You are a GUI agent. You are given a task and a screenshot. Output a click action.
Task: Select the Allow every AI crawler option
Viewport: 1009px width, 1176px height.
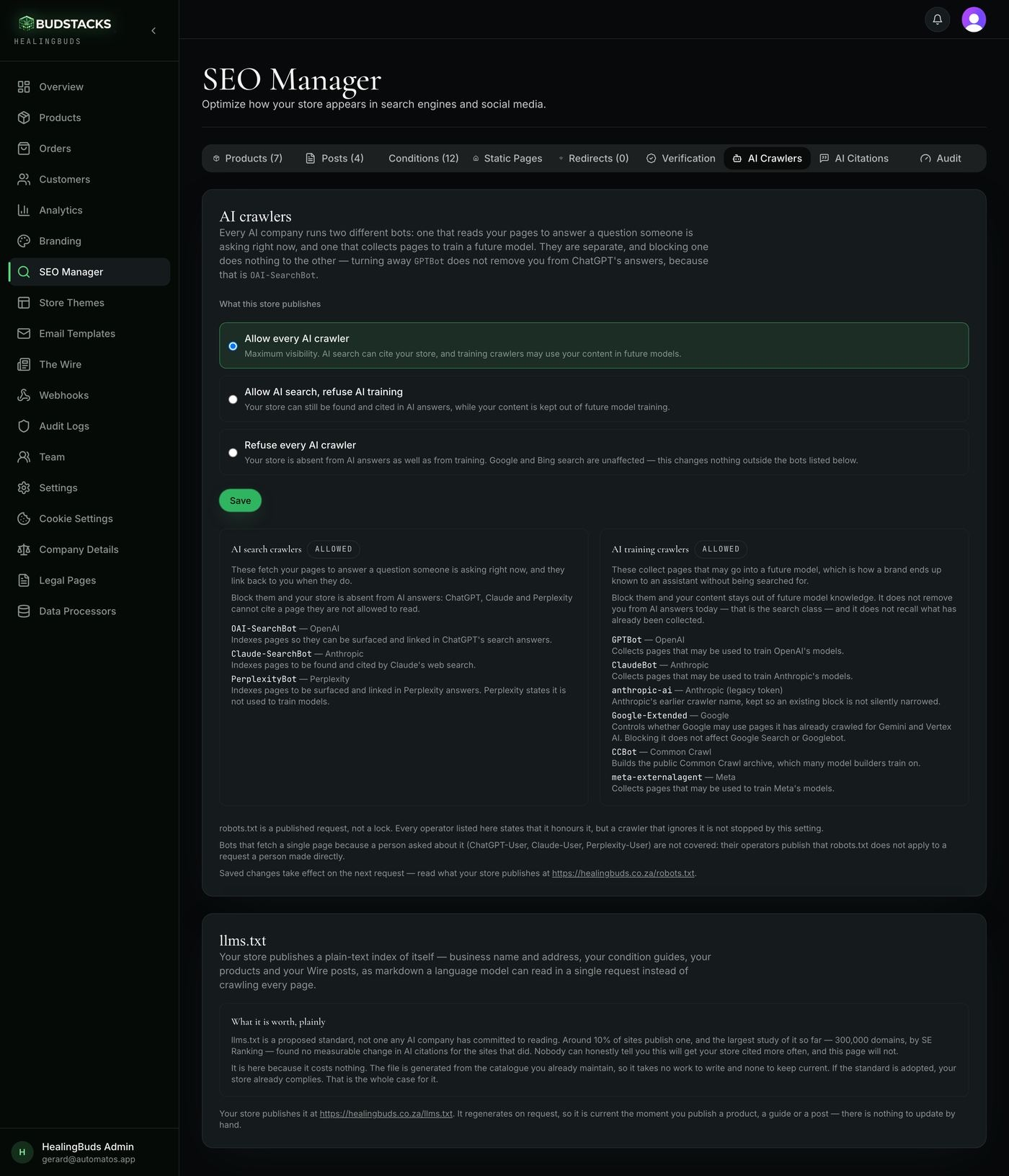594,345
